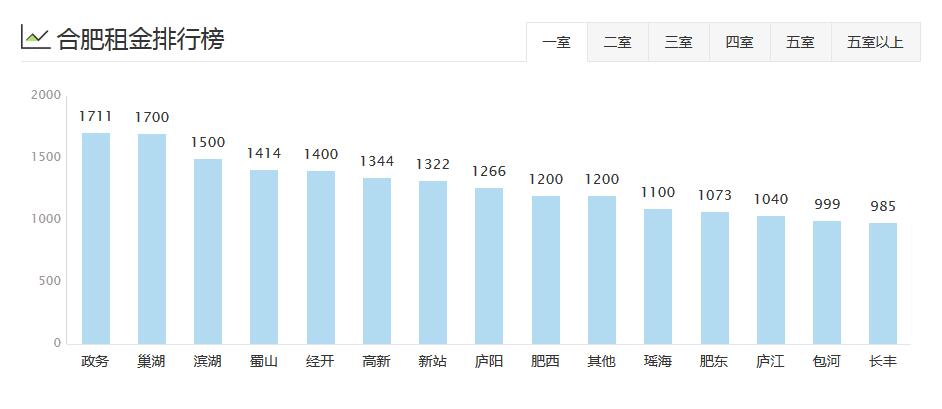Click the bar for 包河
Image resolution: width=942 pixels, height=409 pixels.
tap(827, 283)
